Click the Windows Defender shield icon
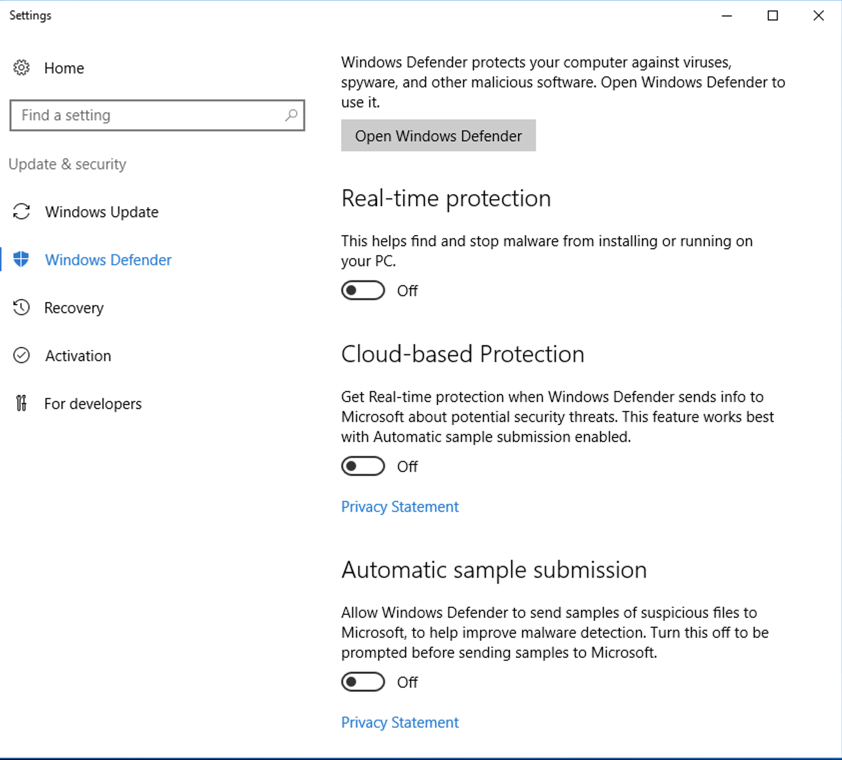This screenshot has width=842, height=760. point(21,260)
